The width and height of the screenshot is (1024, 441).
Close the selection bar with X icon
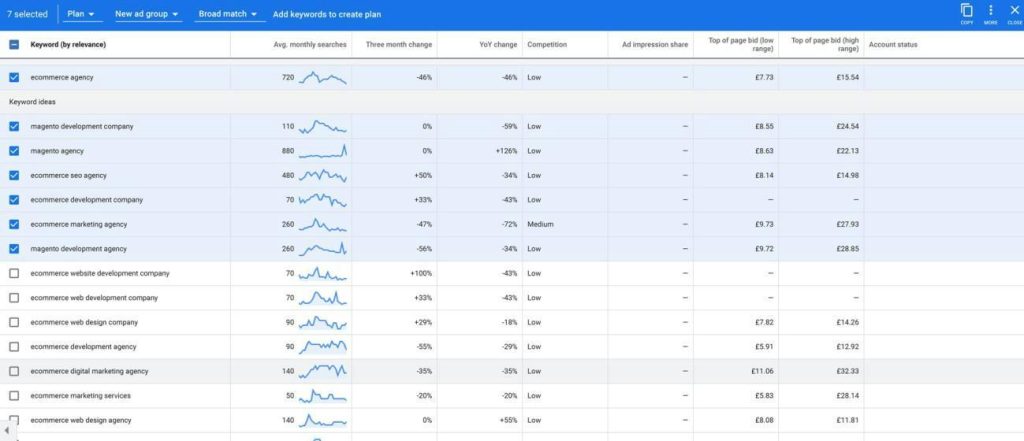(1013, 11)
